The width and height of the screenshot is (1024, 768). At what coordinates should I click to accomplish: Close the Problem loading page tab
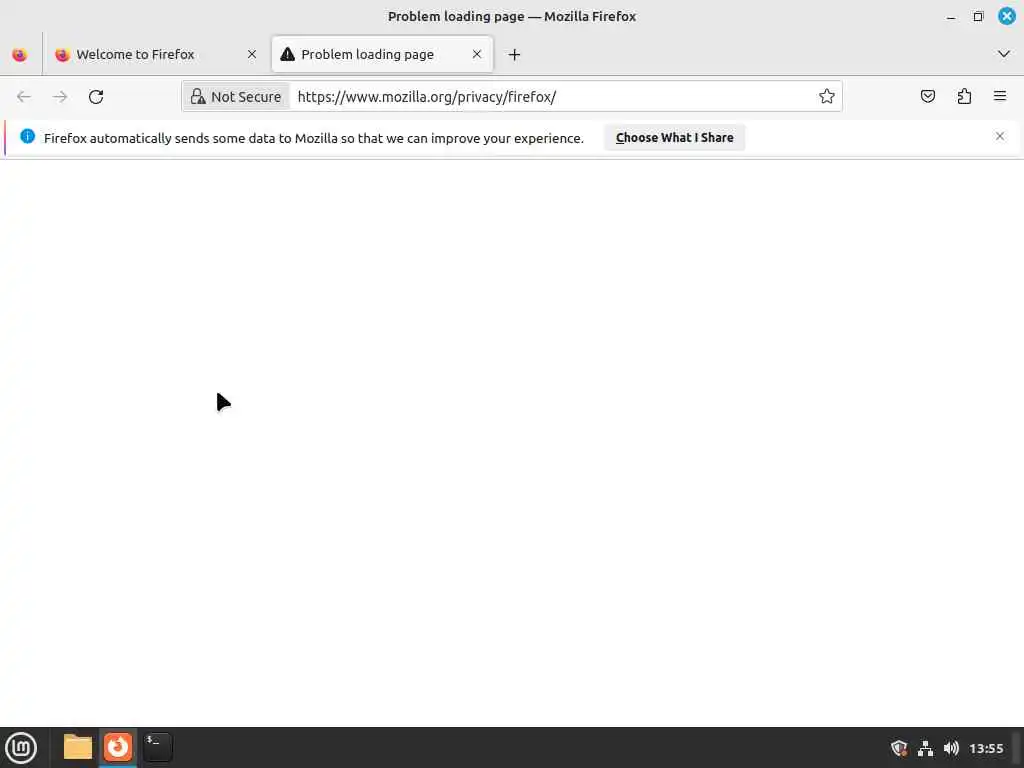477,54
